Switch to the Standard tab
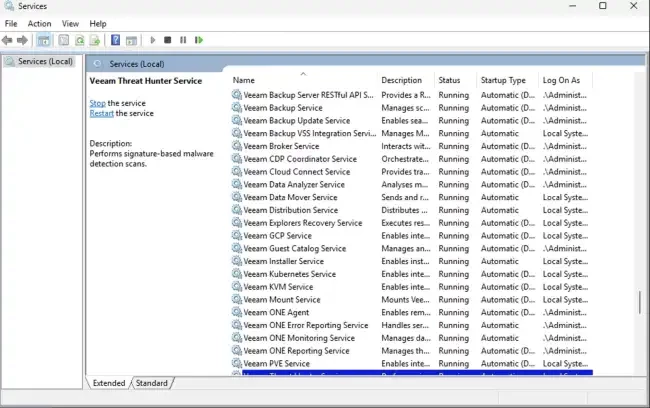This screenshot has height=408, width=650. pos(152,383)
